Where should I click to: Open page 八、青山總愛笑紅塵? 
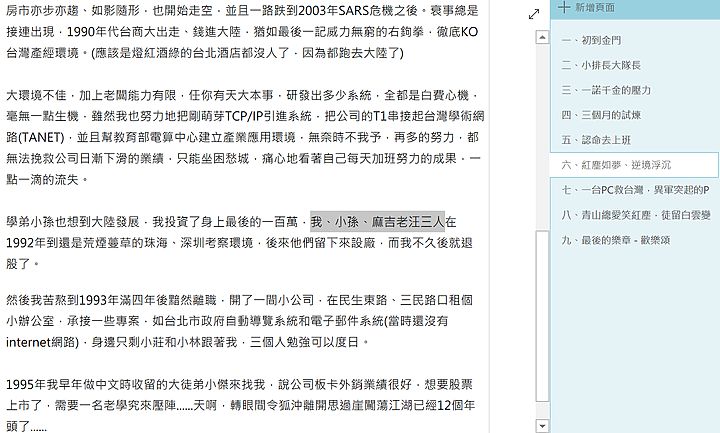636,214
